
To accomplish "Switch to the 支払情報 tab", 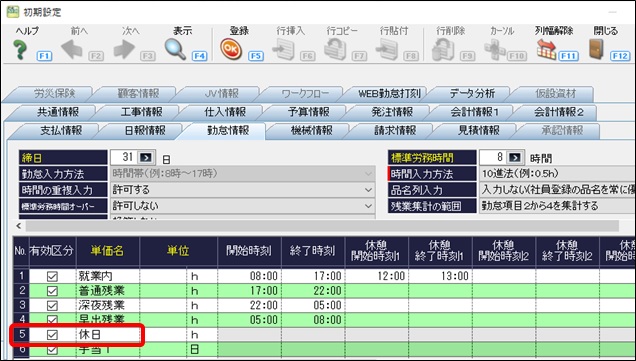I will pyautogui.click(x=61, y=131).
